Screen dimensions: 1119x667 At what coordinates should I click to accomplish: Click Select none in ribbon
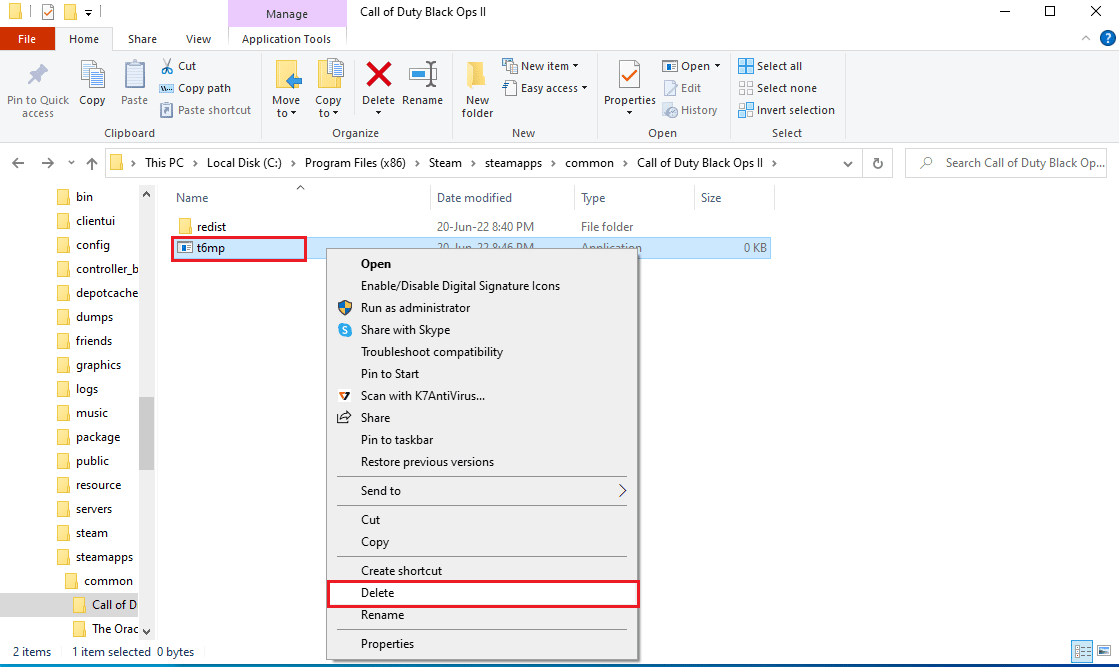pyautogui.click(x=777, y=88)
